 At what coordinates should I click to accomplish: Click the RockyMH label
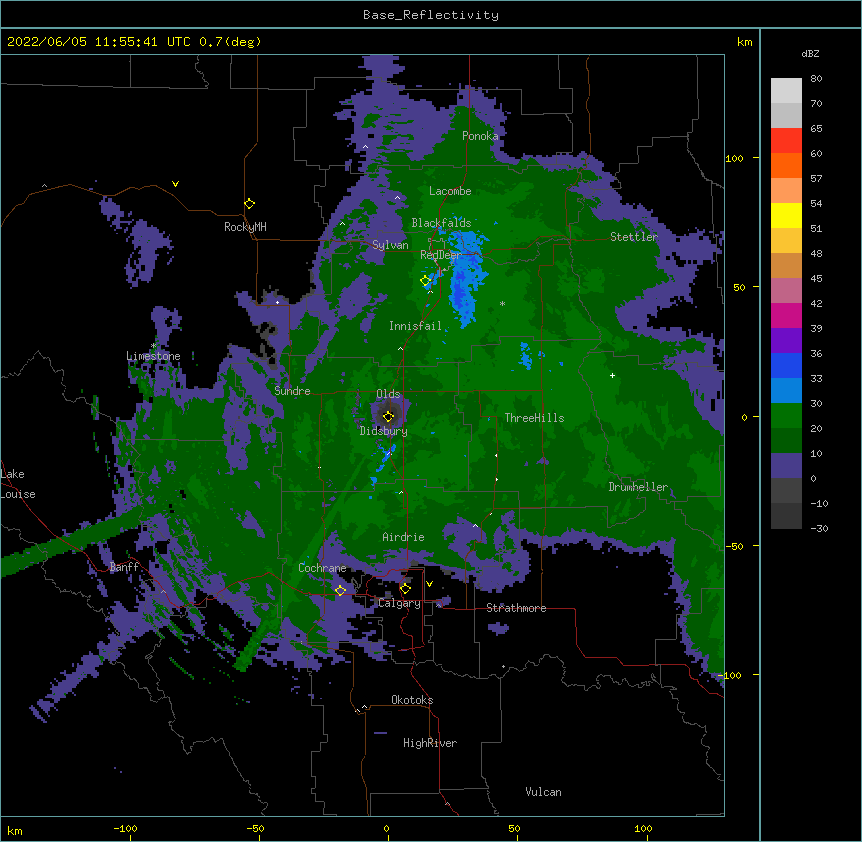(x=245, y=227)
